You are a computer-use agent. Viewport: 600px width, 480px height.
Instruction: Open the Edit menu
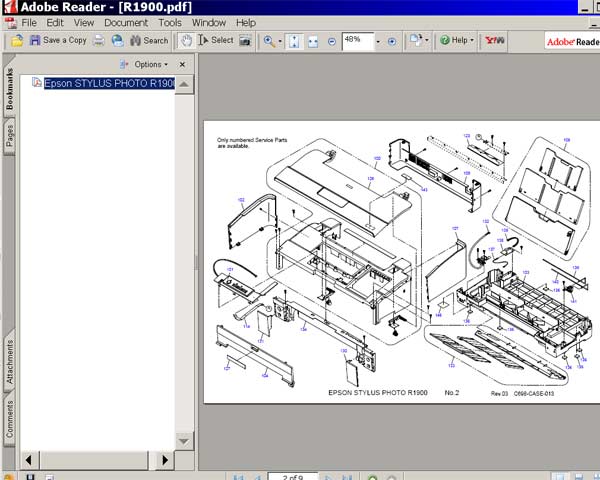55,23
